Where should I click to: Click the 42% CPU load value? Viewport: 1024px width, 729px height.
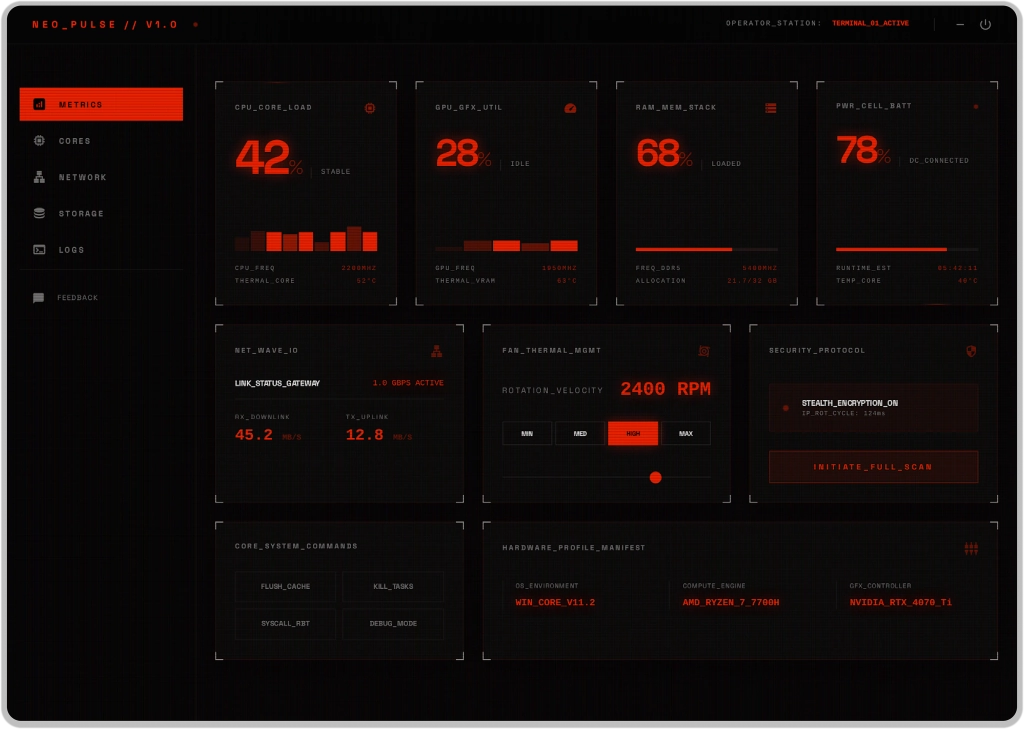268,158
